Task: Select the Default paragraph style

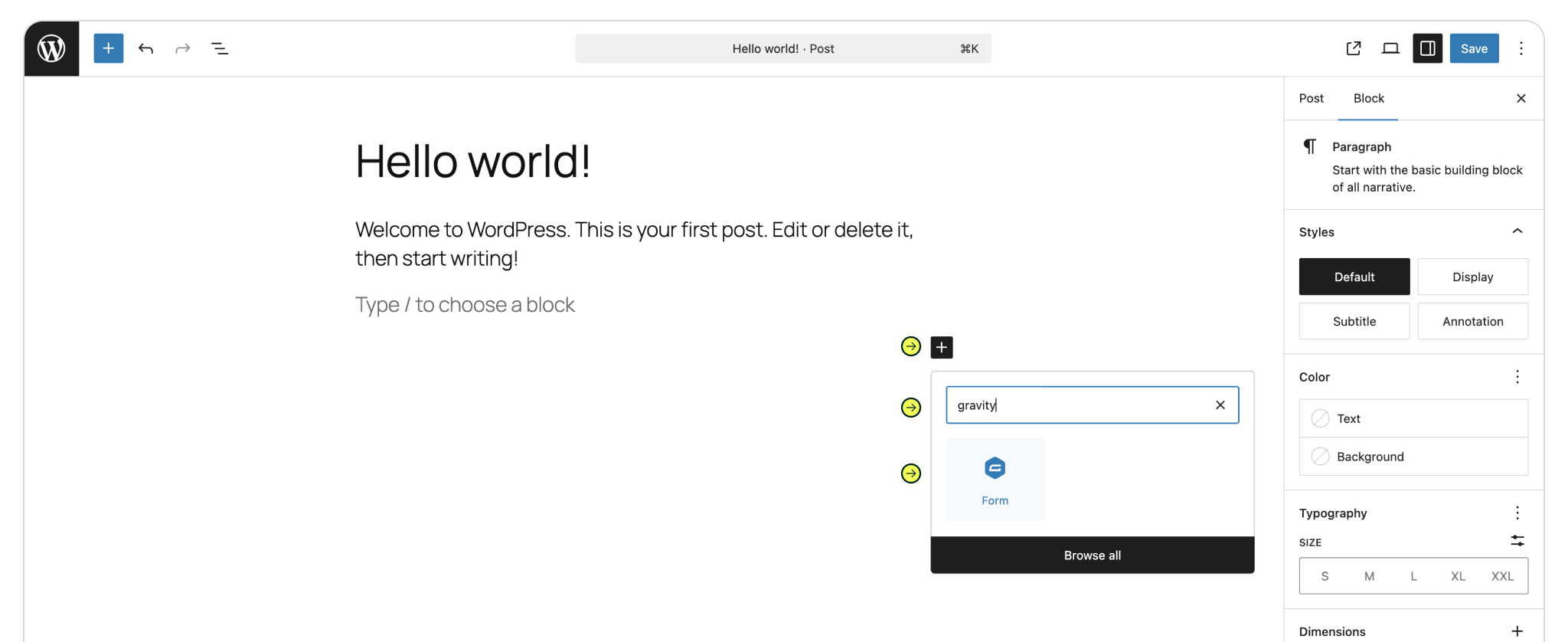Action: coord(1354,277)
